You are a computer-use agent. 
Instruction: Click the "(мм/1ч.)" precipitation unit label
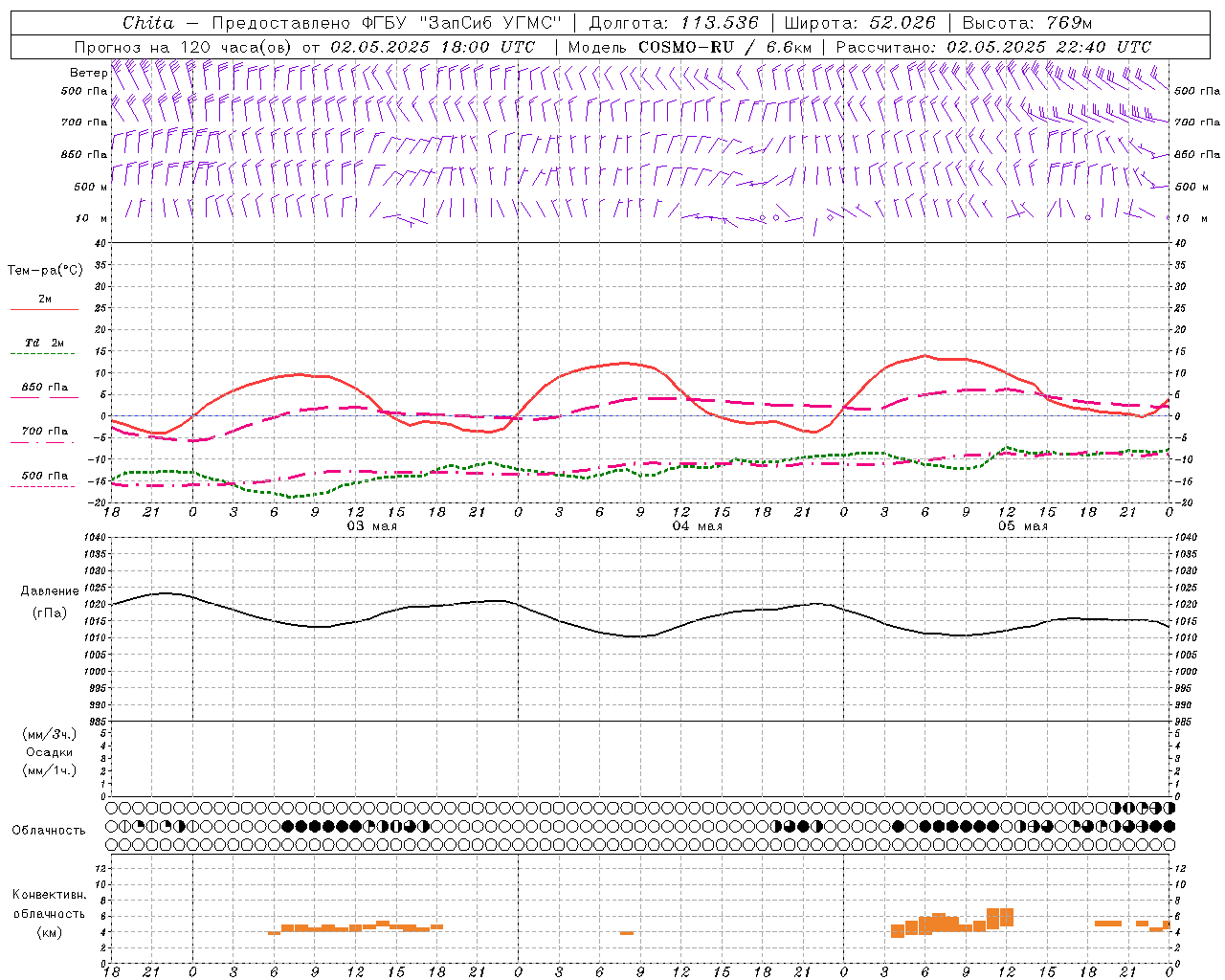coord(50,770)
